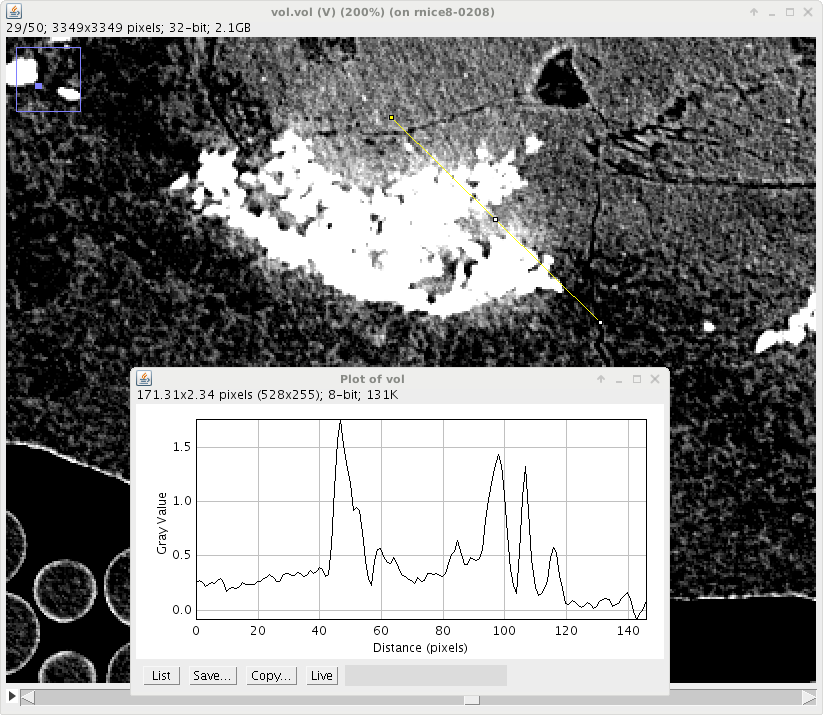This screenshot has height=715, width=823.
Task: Click the line selection's lower-right end handle
Action: click(600, 322)
